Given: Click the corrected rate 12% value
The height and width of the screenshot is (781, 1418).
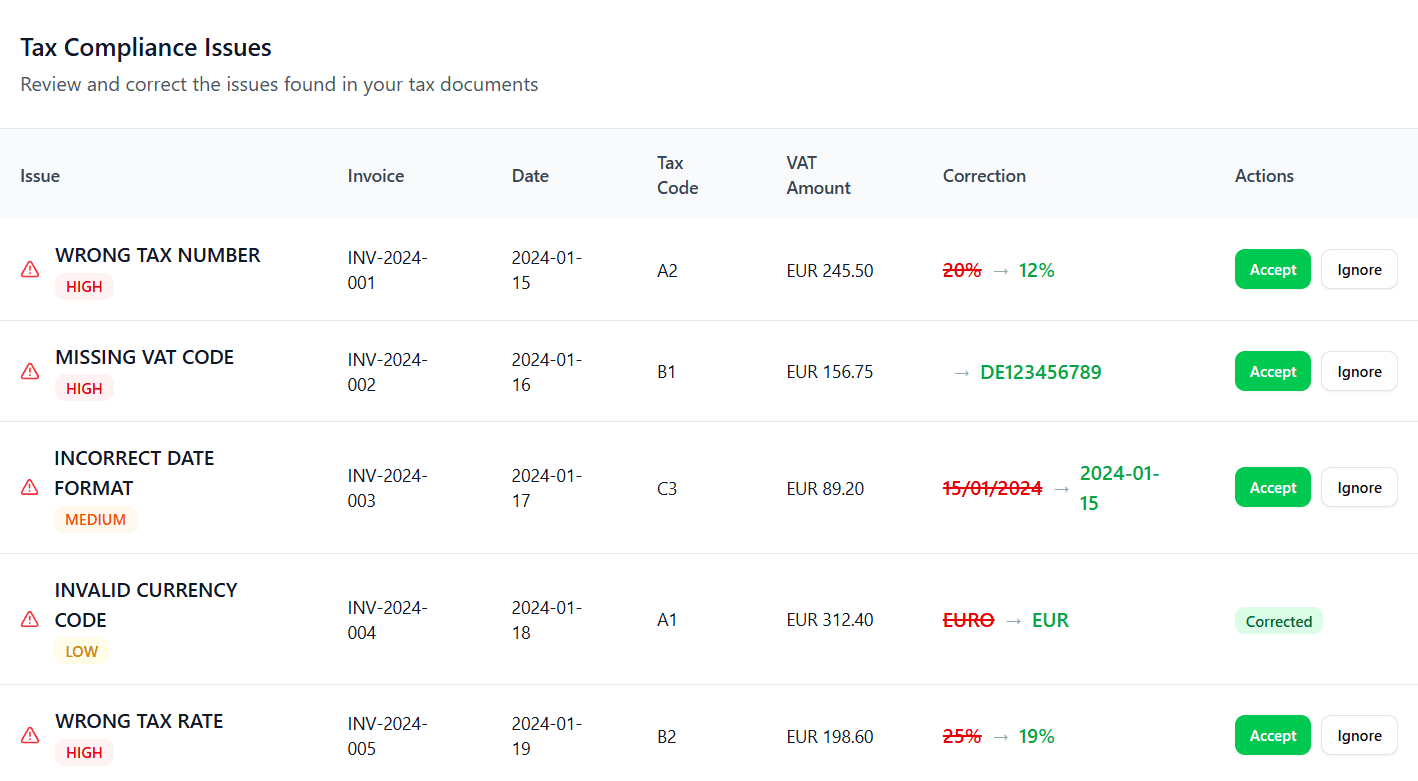Looking at the screenshot, I should [1036, 270].
